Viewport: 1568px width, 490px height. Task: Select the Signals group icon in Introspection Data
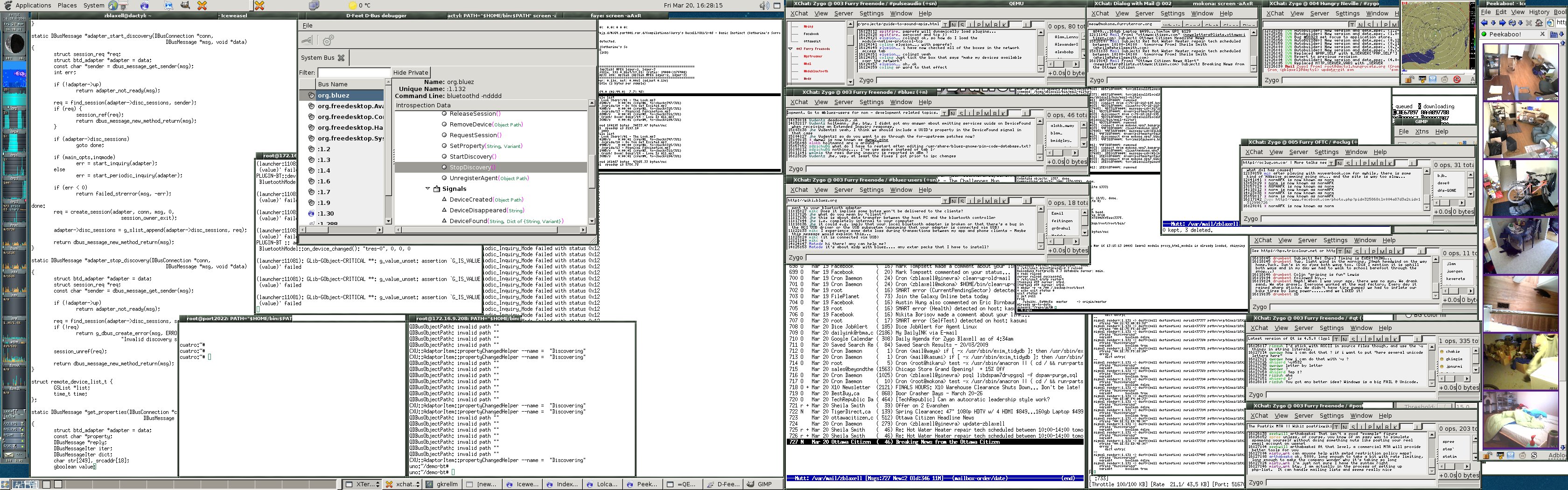(436, 189)
